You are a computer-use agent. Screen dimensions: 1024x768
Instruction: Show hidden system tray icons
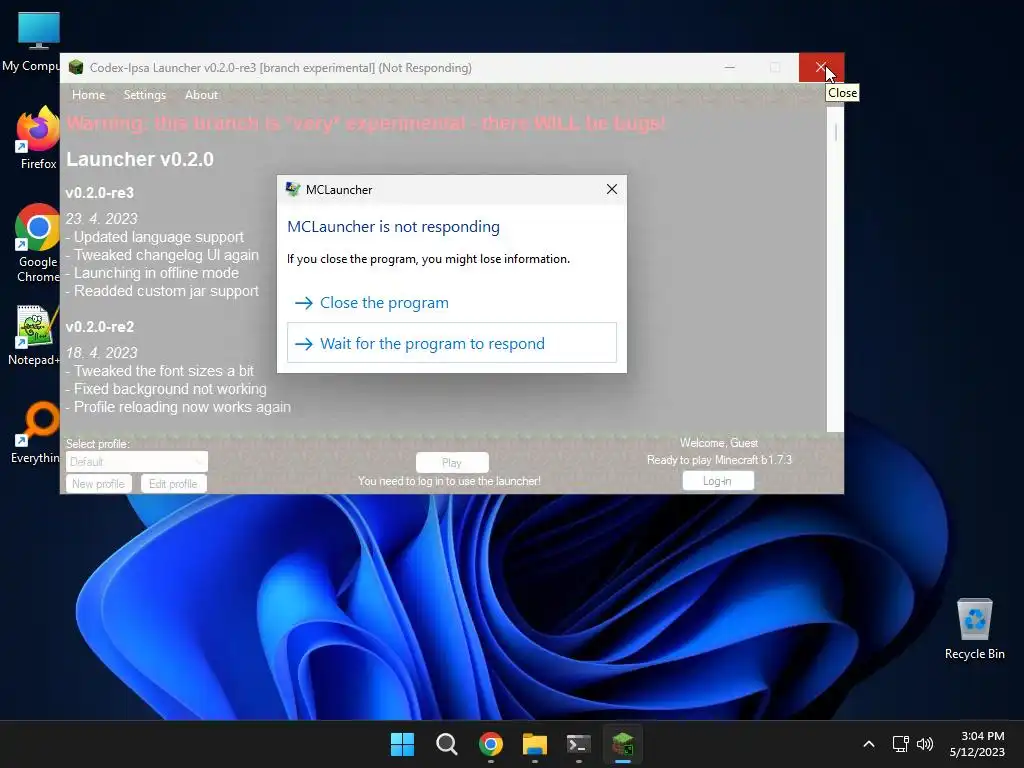pos(869,744)
